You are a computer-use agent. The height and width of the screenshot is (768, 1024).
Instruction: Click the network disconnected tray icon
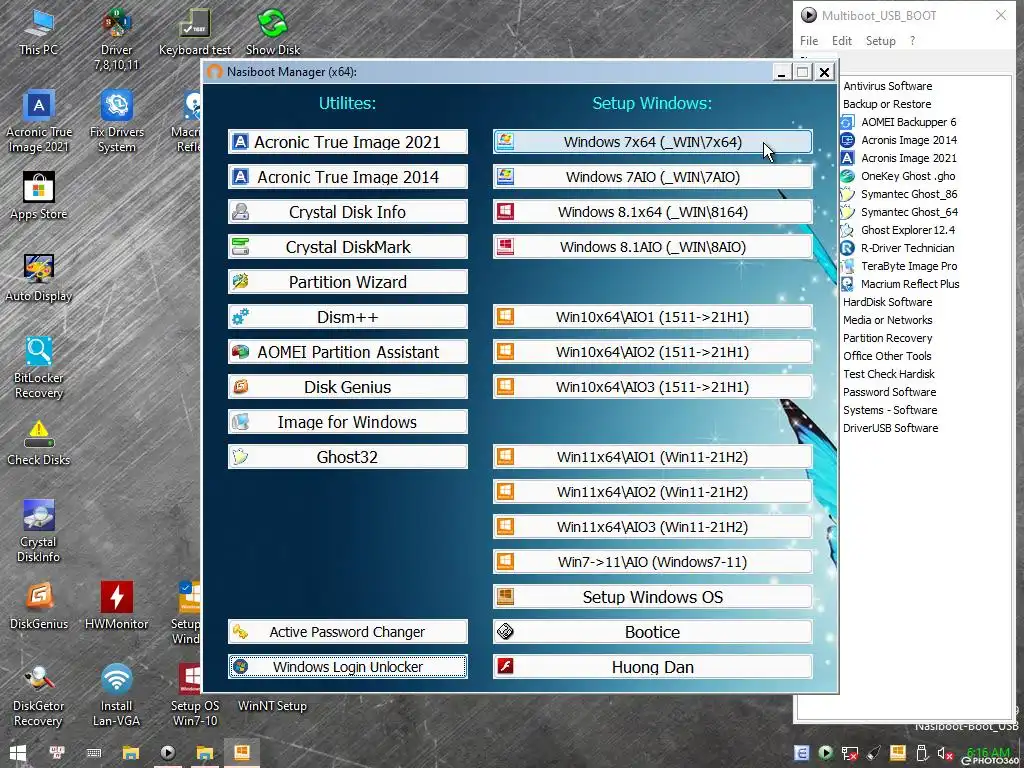pyautogui.click(x=850, y=754)
